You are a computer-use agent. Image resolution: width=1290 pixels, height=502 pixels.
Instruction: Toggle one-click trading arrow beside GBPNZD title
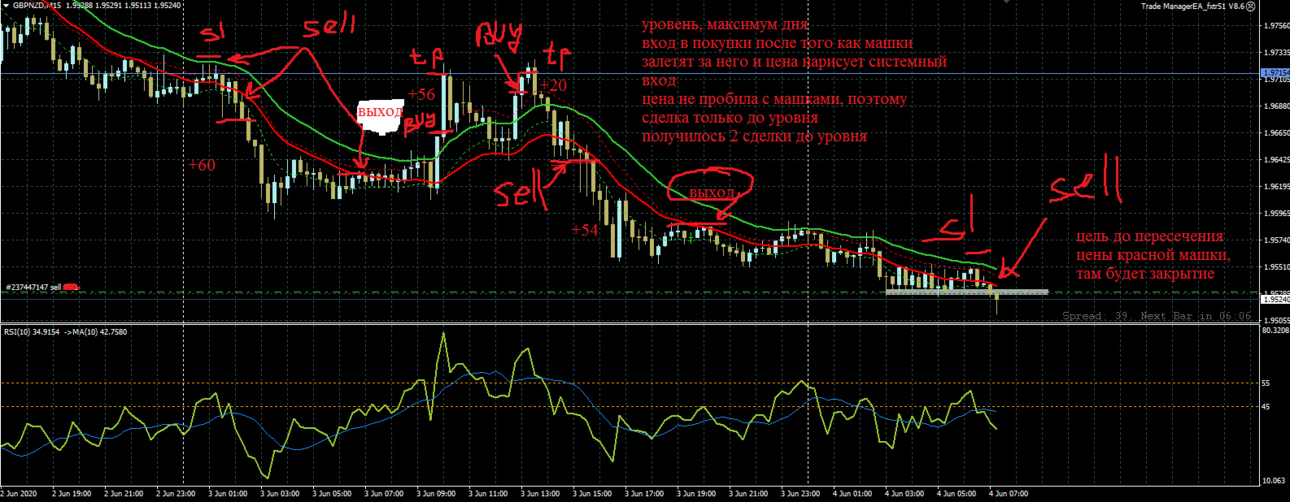pos(4,5)
